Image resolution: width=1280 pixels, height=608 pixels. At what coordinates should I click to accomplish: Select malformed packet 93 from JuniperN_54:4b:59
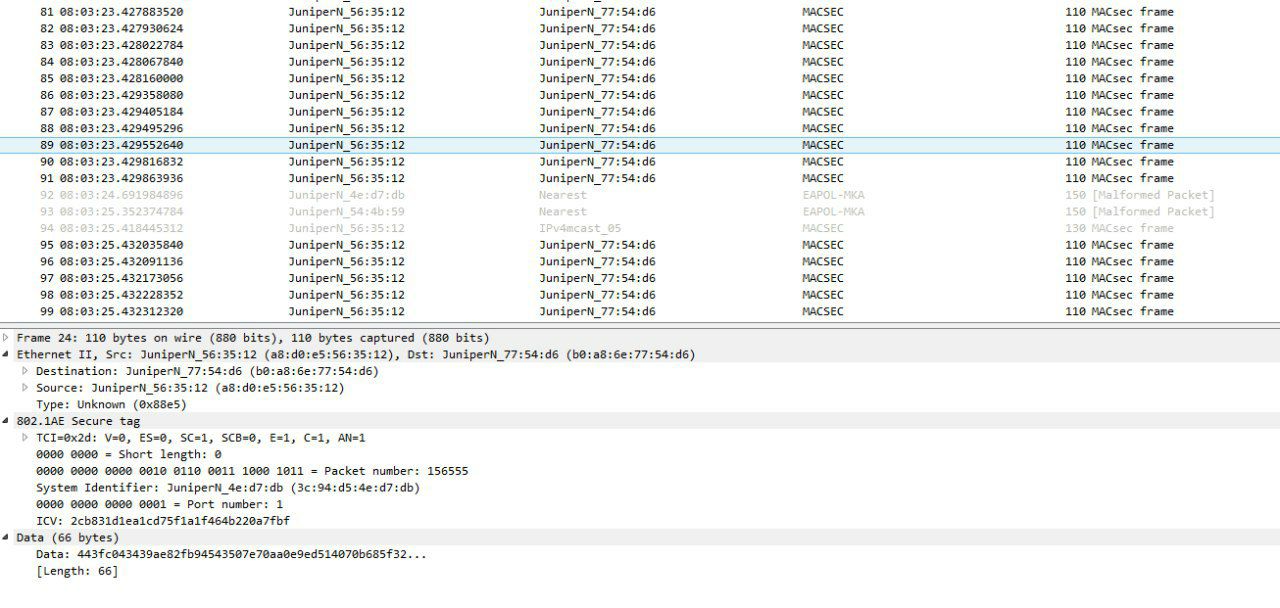640,212
